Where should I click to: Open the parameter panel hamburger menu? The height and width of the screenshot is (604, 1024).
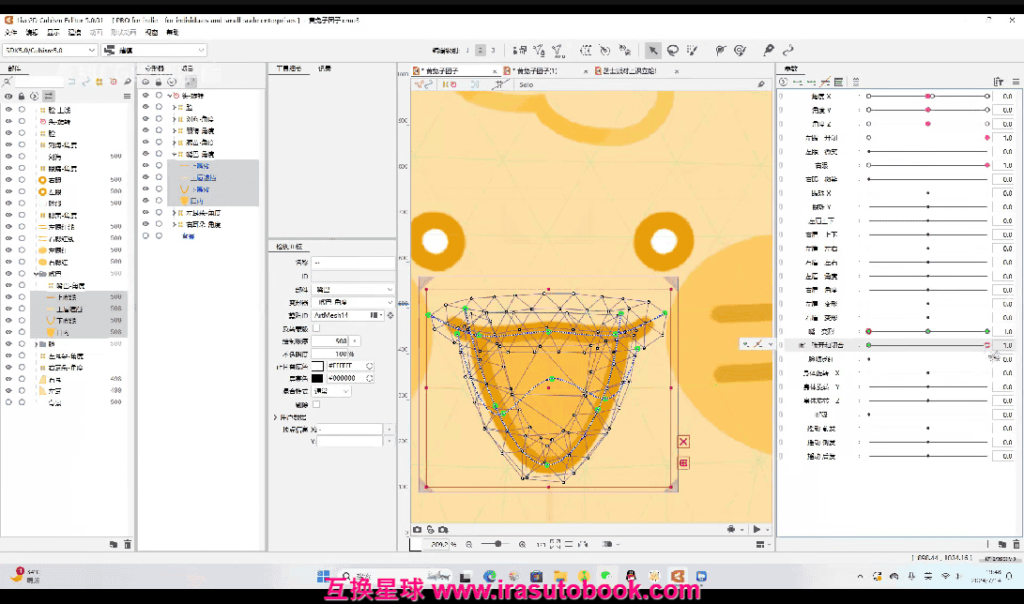click(1016, 82)
